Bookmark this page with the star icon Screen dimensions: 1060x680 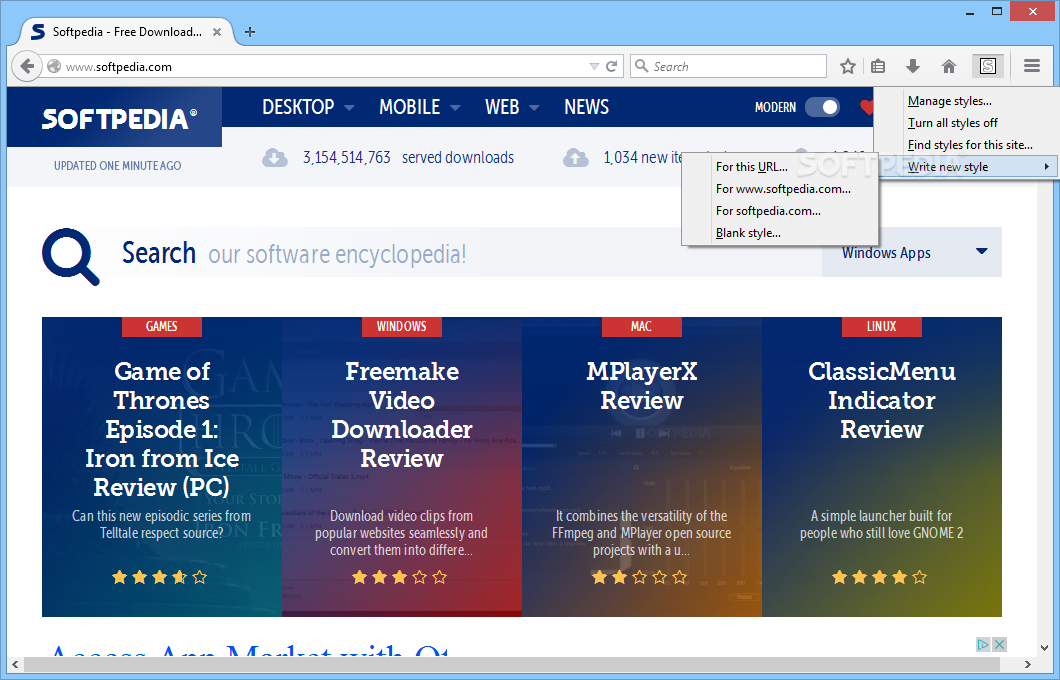(848, 66)
